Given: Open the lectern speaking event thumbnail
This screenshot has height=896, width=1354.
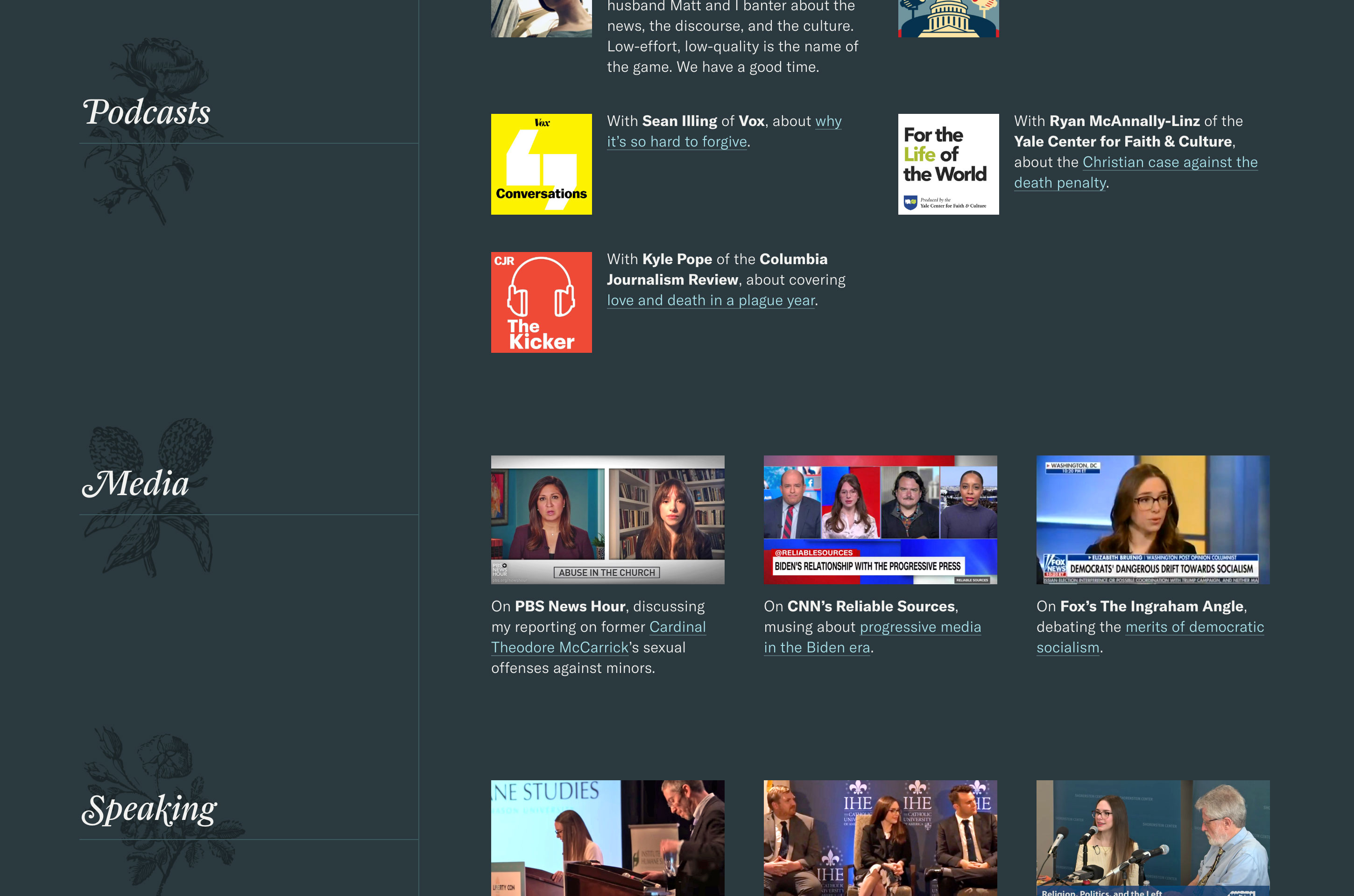Looking at the screenshot, I should pos(607,838).
